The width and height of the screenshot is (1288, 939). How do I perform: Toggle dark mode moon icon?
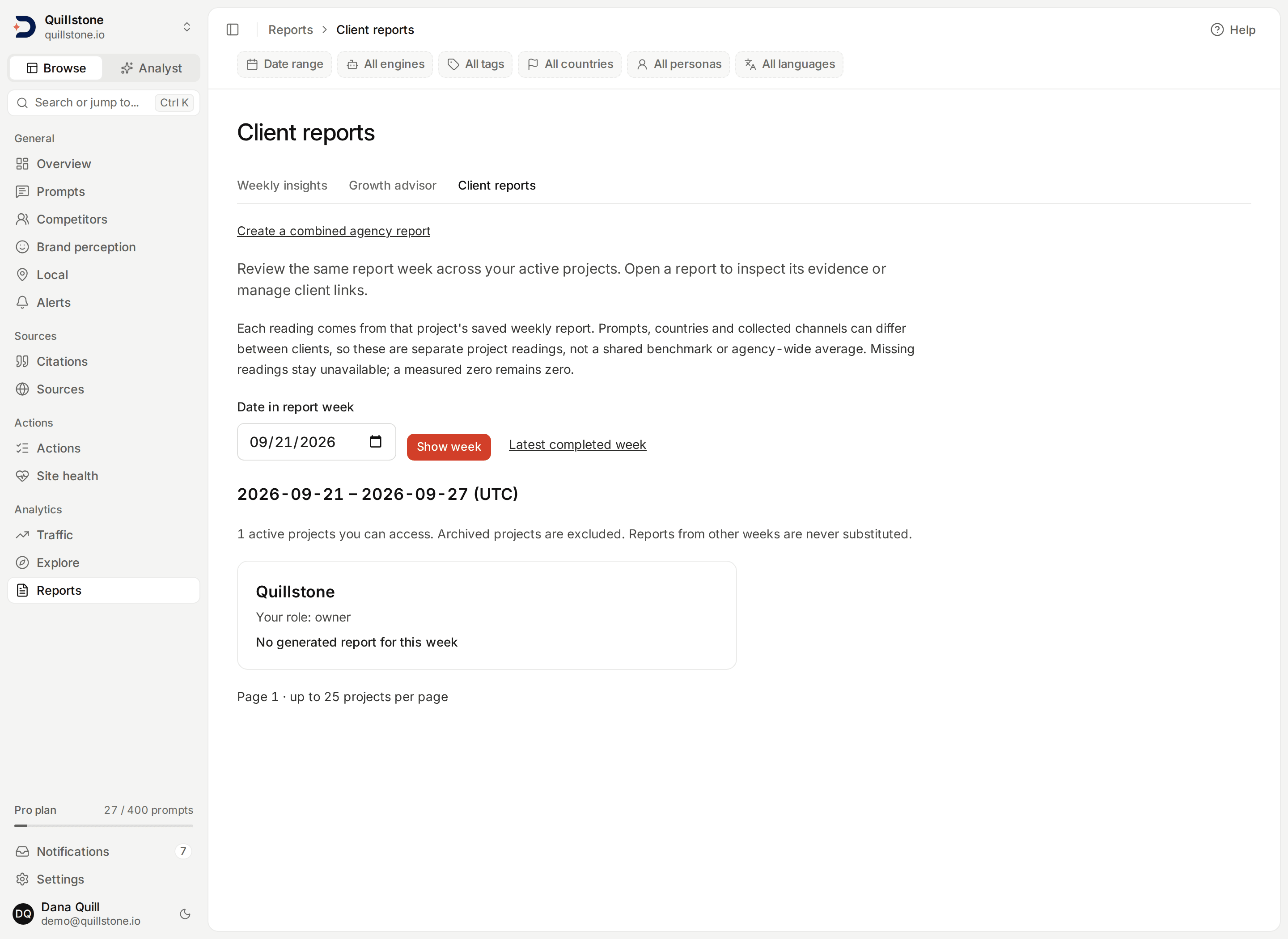(x=185, y=914)
